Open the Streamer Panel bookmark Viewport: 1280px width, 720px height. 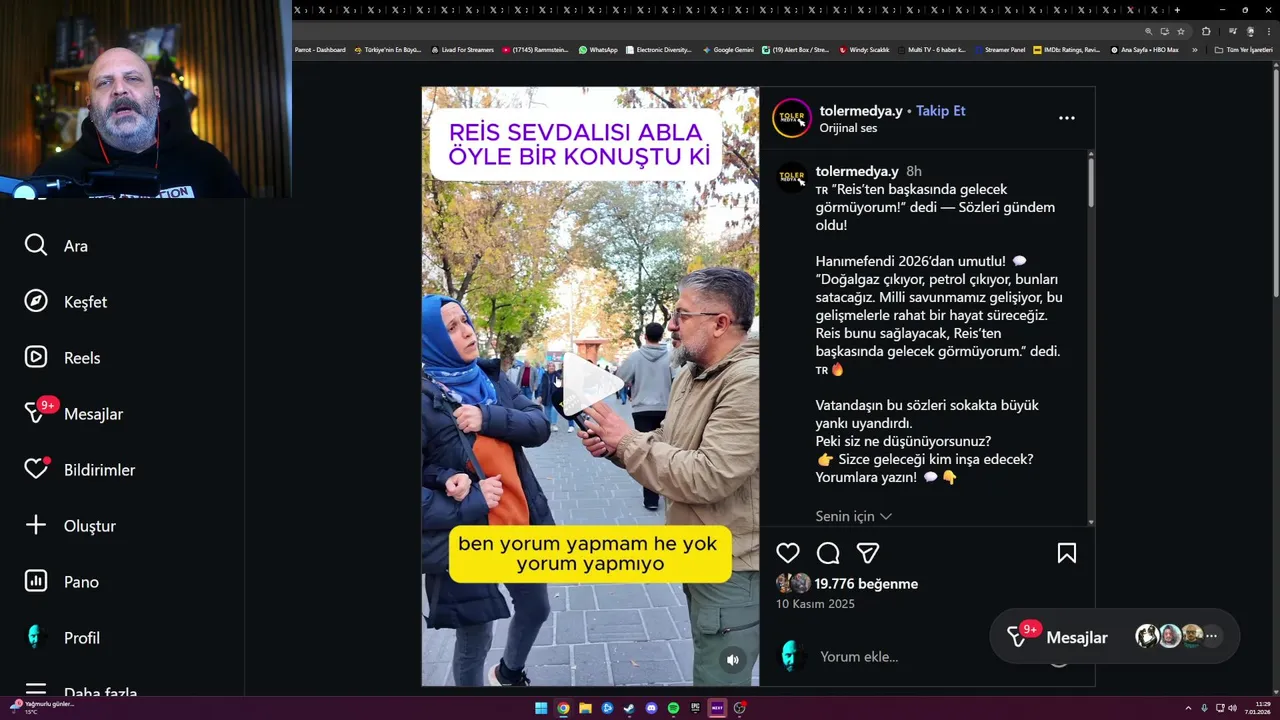pyautogui.click(x=999, y=50)
